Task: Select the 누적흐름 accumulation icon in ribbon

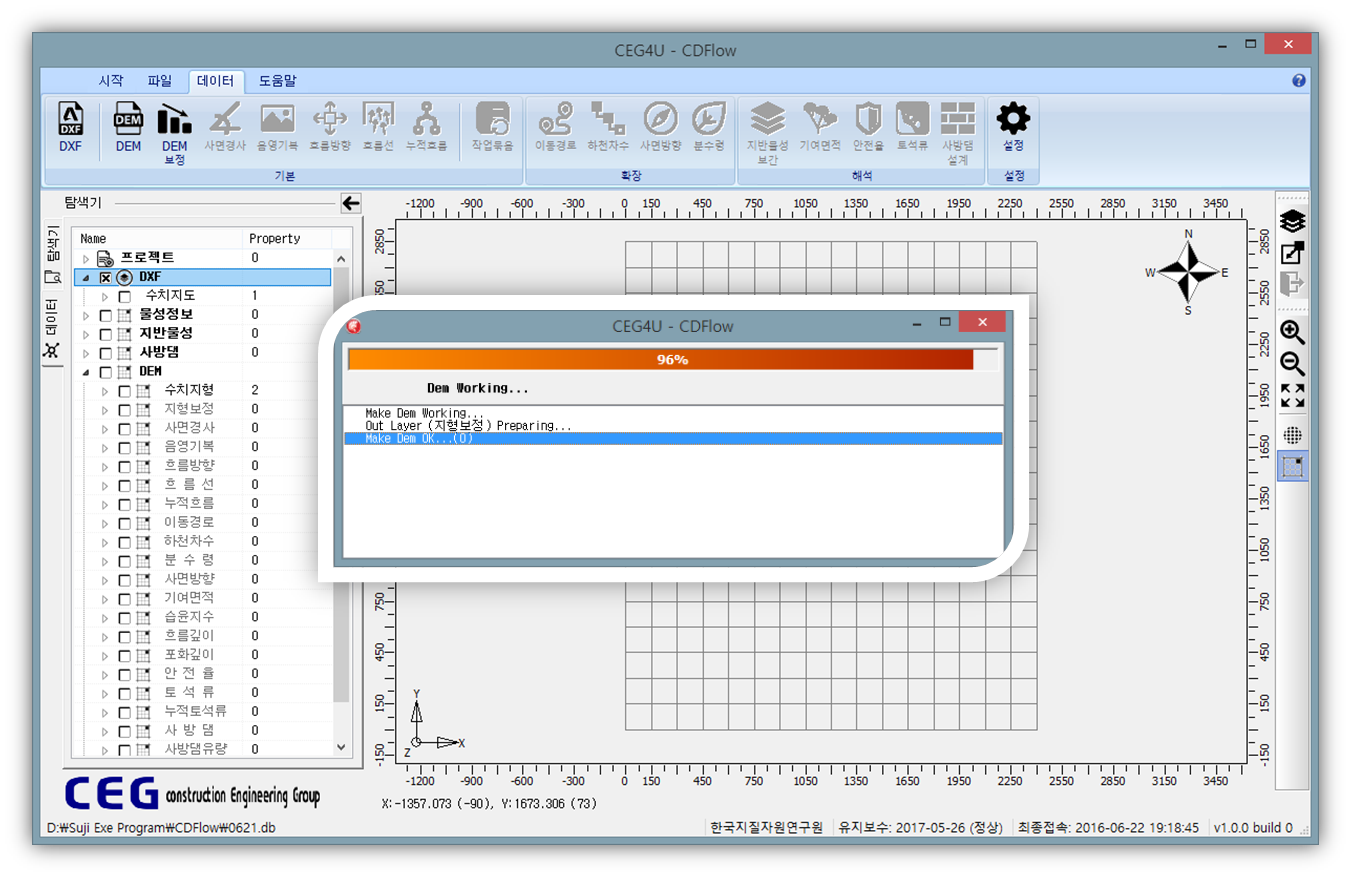Action: (x=427, y=127)
